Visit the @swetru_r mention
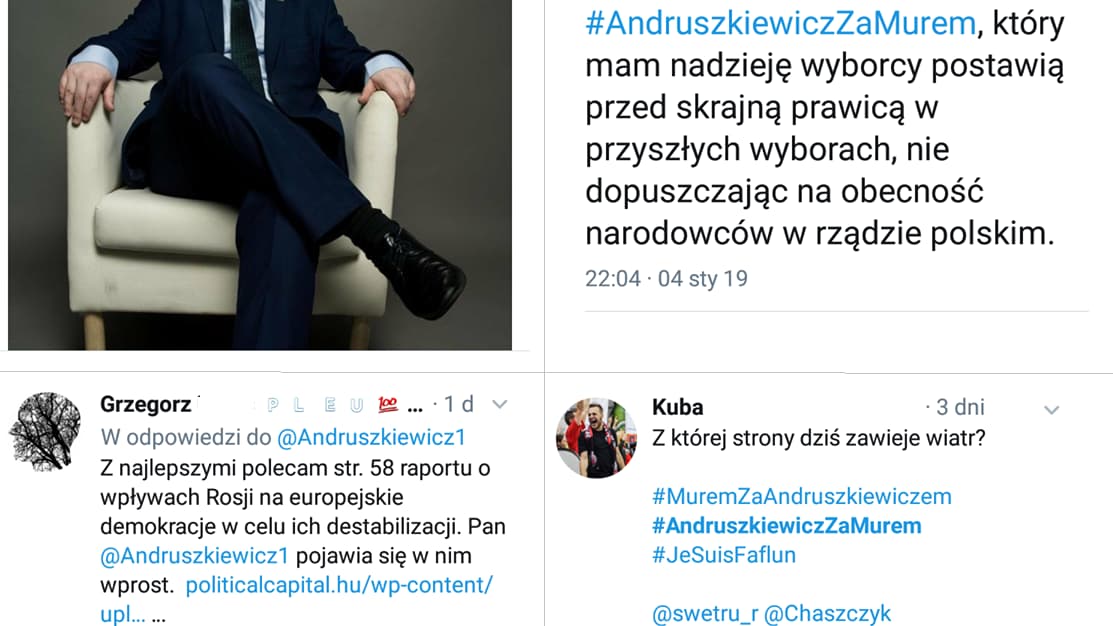Viewport: 1113px width, 626px height. pyautogui.click(x=705, y=614)
